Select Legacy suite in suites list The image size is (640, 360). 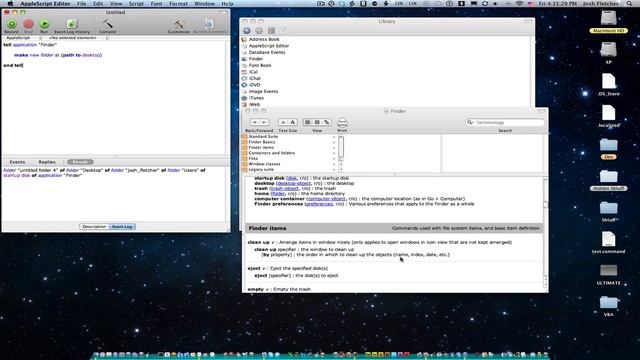click(x=261, y=169)
